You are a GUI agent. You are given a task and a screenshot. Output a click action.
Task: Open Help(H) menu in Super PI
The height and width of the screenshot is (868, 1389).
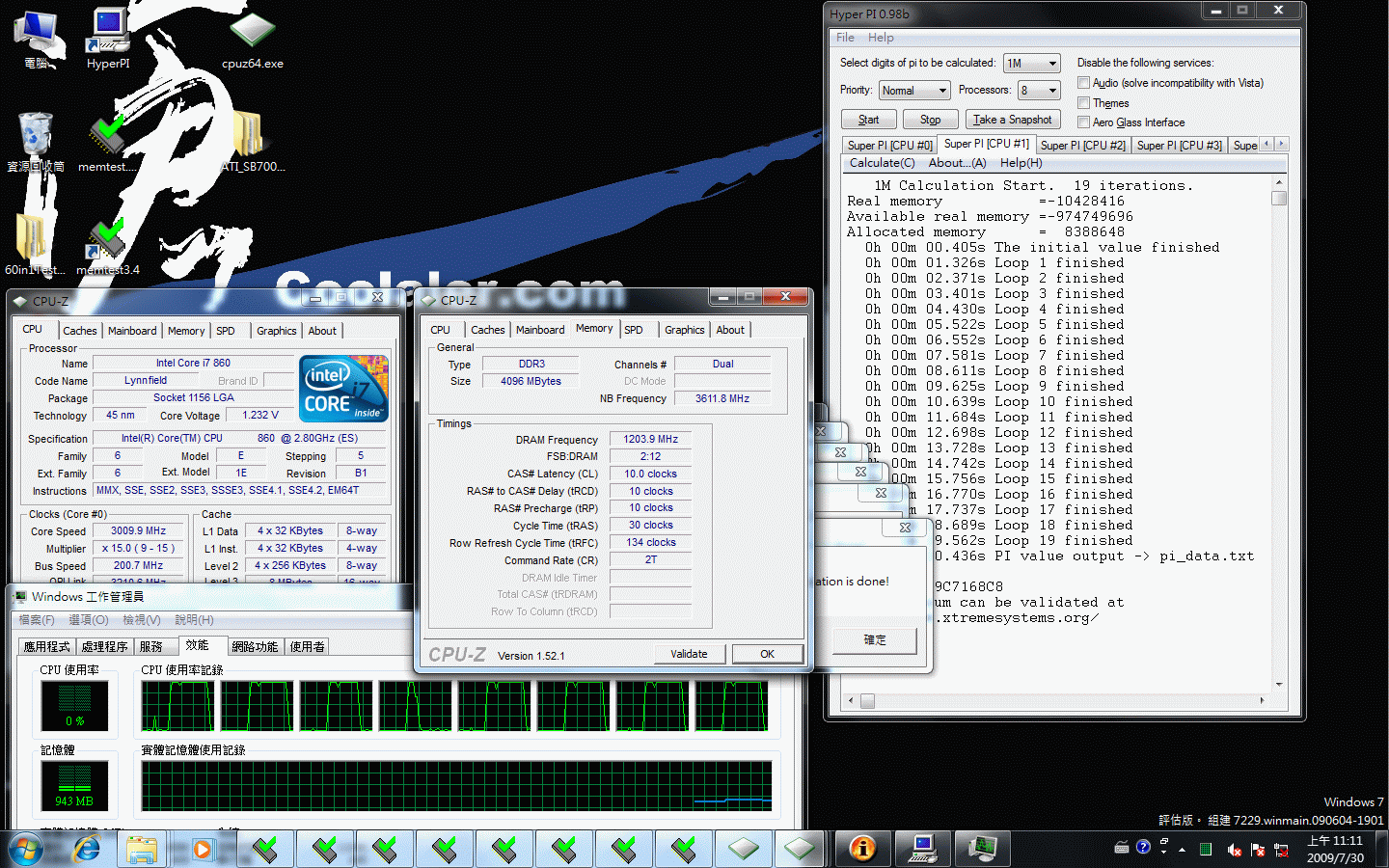[x=1021, y=163]
